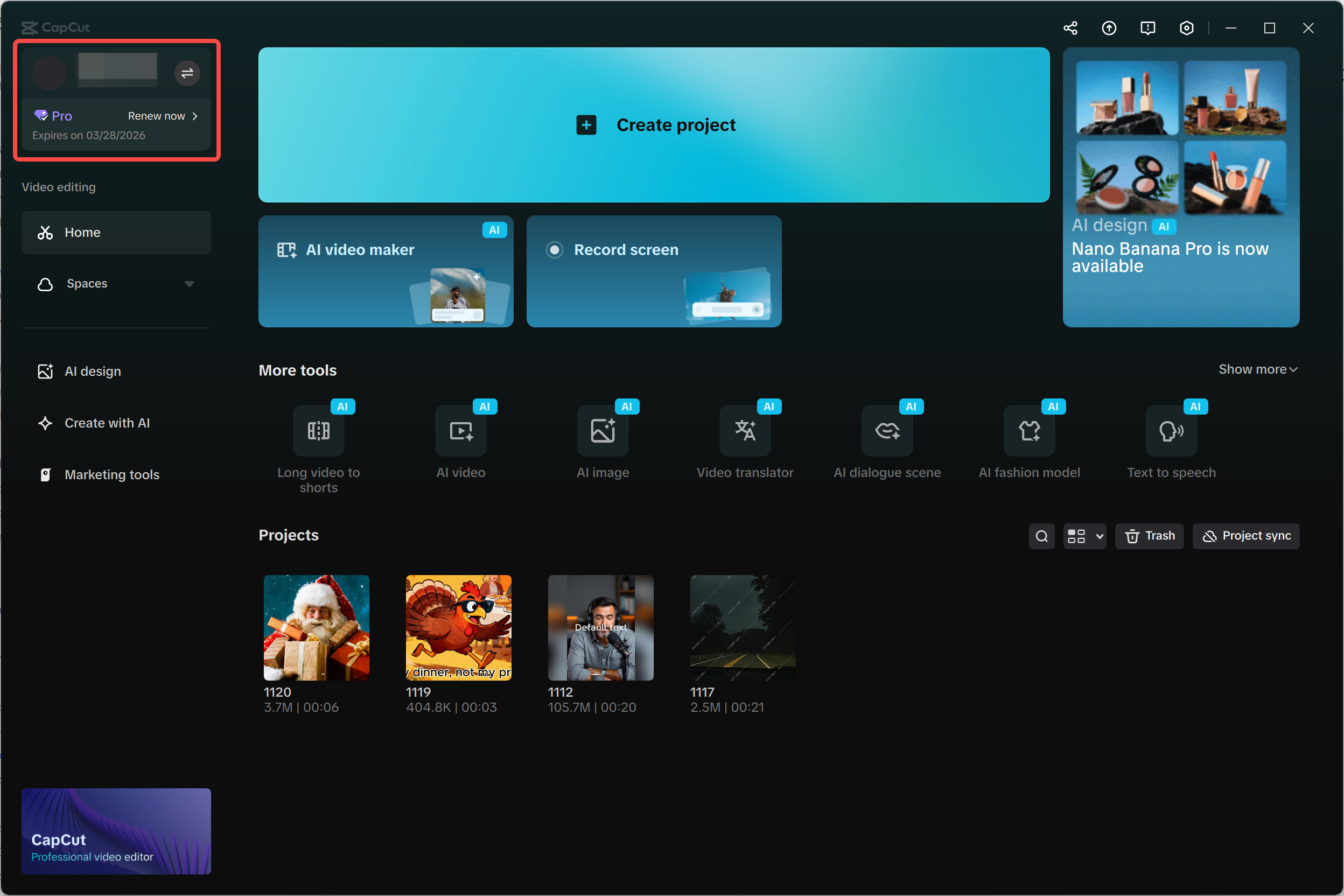1344x896 pixels.
Task: Open the AI video tool icon
Action: click(460, 431)
